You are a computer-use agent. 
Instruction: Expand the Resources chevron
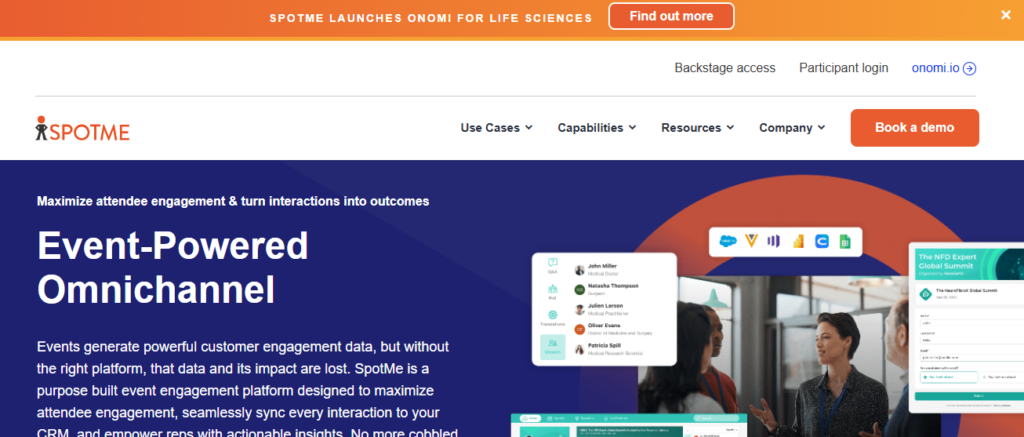(x=730, y=127)
